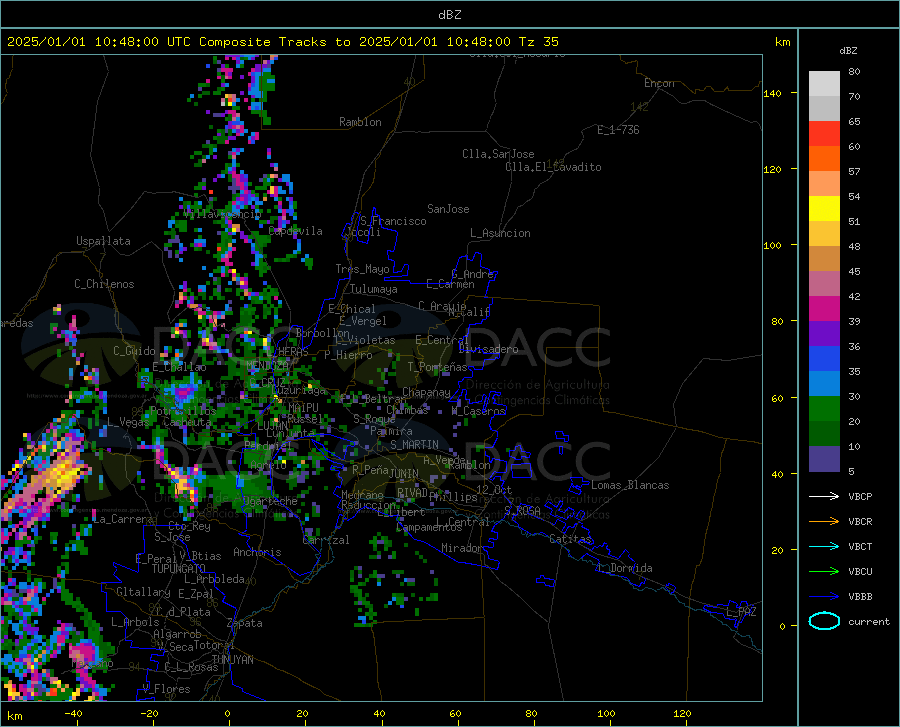Click the dBZ heading above the color scale

point(848,50)
